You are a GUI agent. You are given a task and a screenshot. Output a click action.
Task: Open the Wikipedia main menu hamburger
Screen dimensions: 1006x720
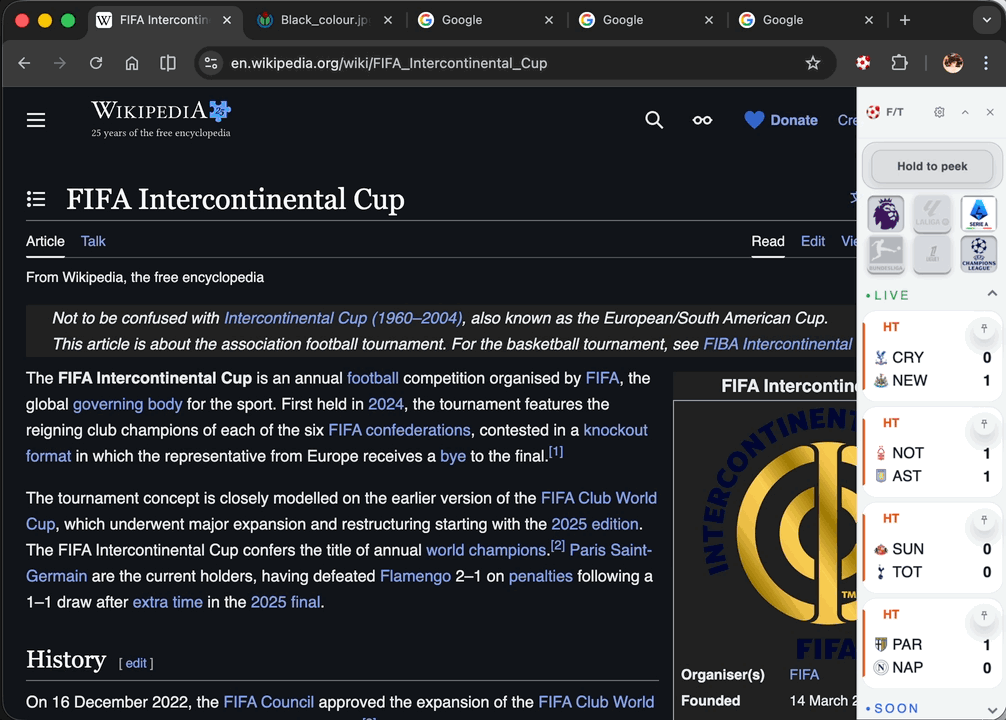pos(36,120)
